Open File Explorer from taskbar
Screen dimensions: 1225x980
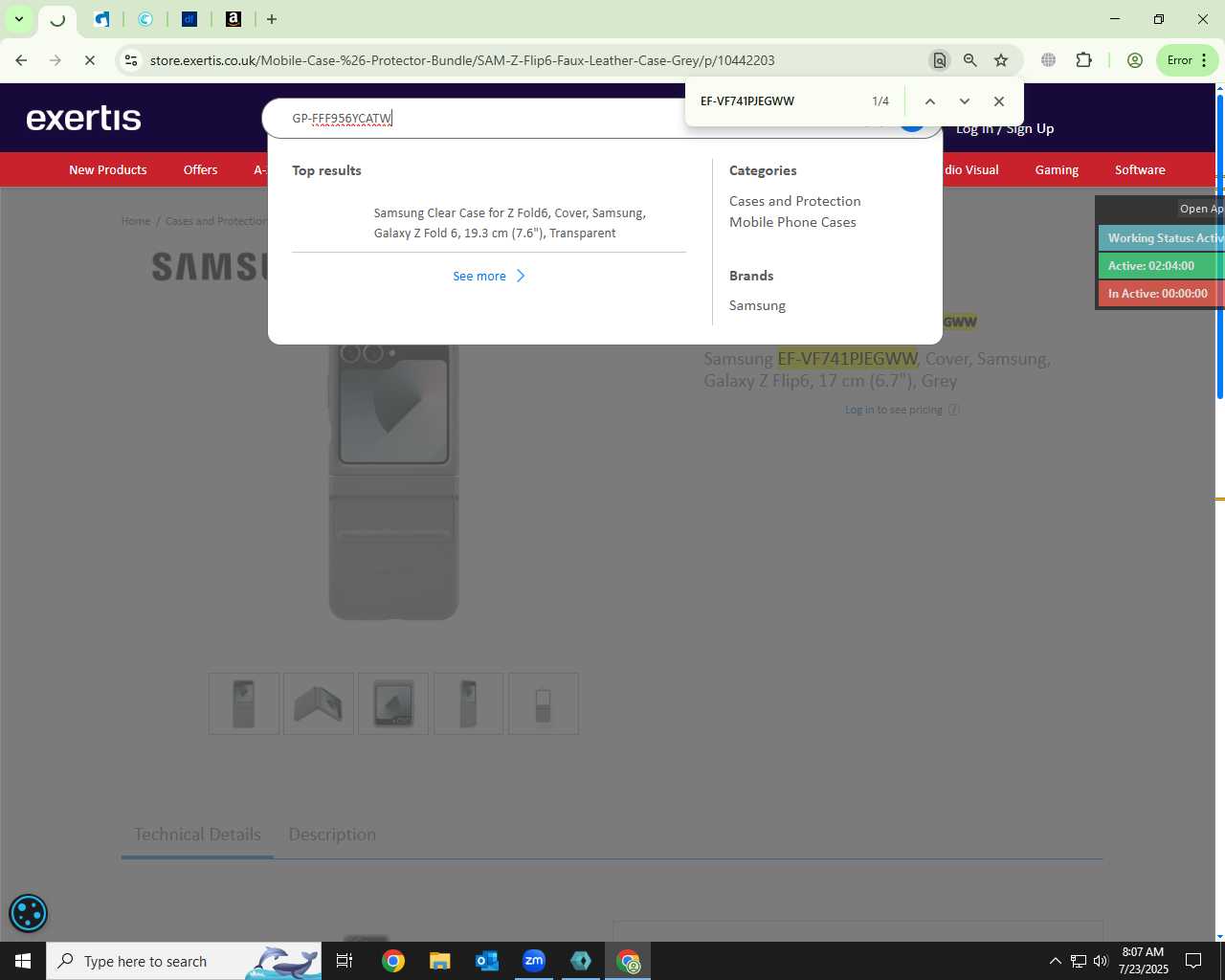(x=439, y=961)
